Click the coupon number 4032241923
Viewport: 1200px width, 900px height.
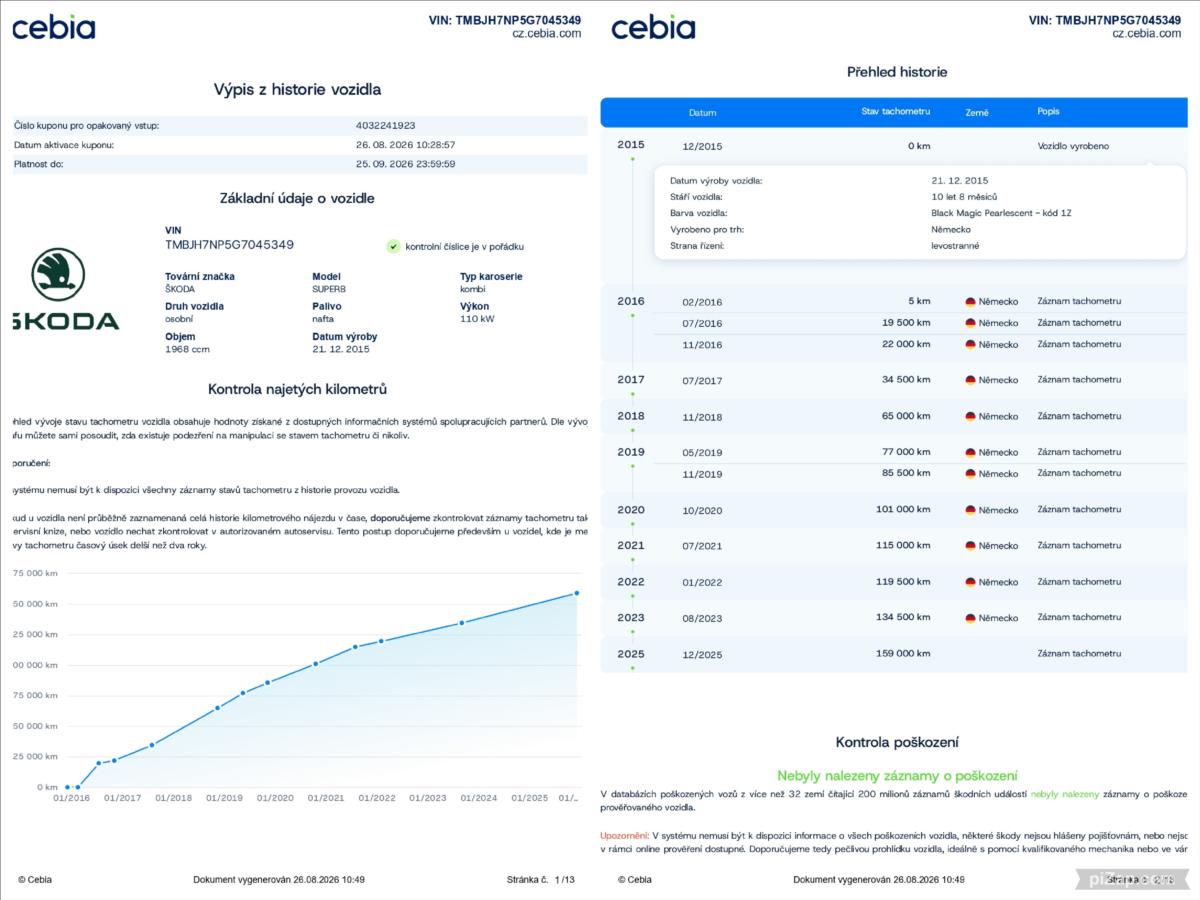coord(385,126)
